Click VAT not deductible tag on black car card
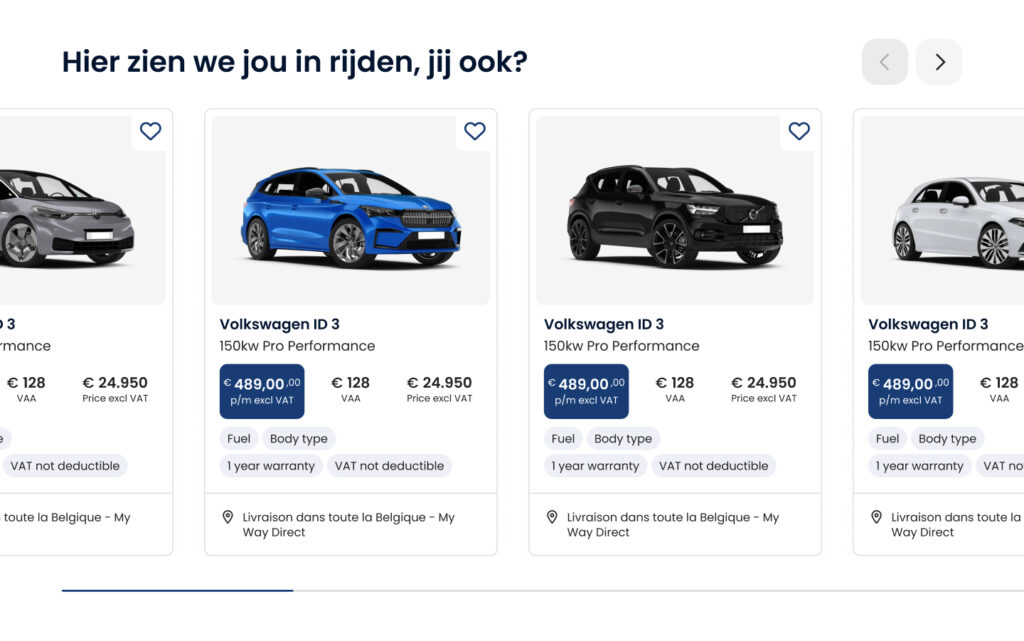Image resolution: width=1024 pixels, height=641 pixels. (713, 466)
